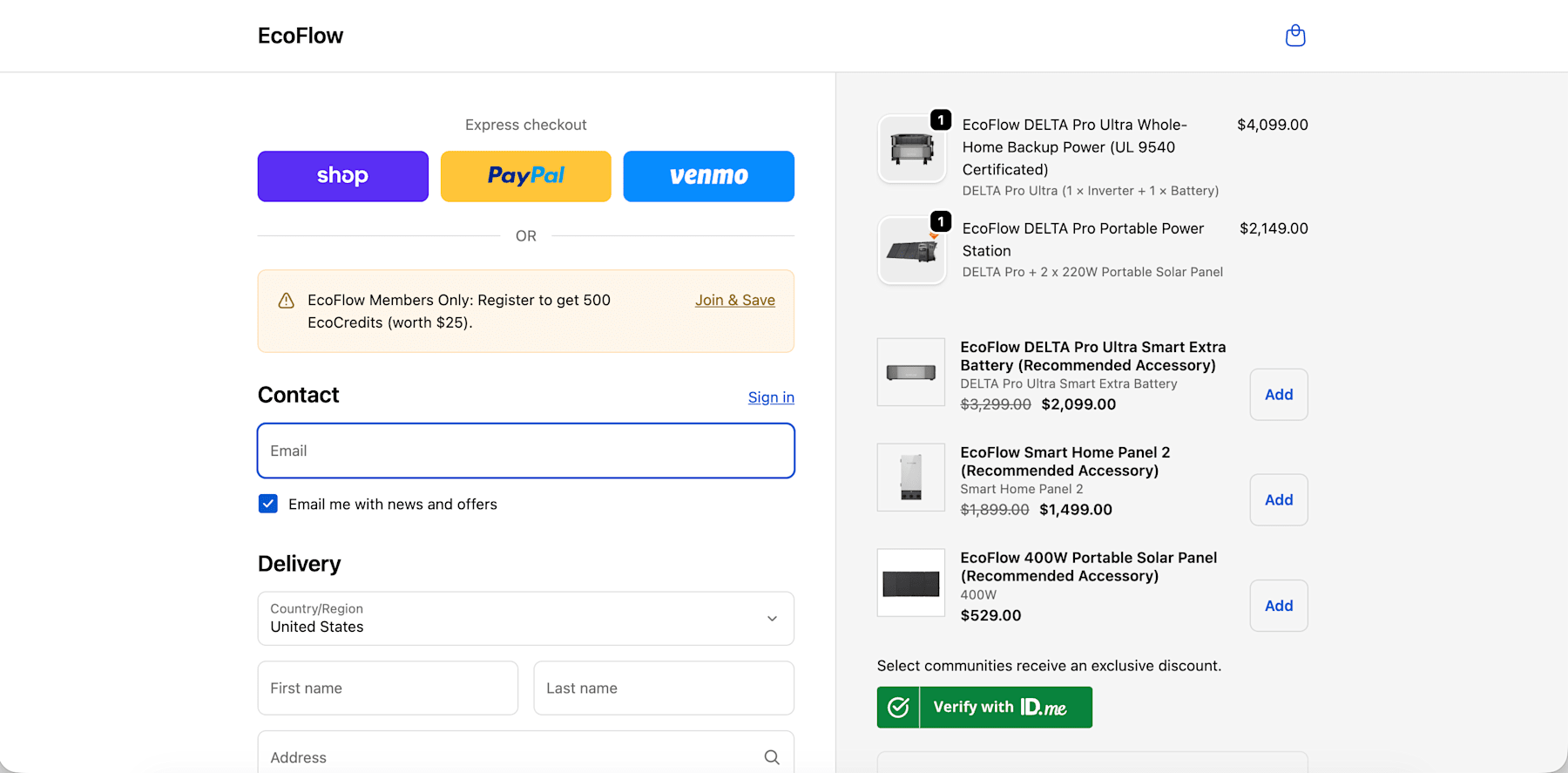Pay using Venmo button
The width and height of the screenshot is (1568, 773).
(x=709, y=176)
